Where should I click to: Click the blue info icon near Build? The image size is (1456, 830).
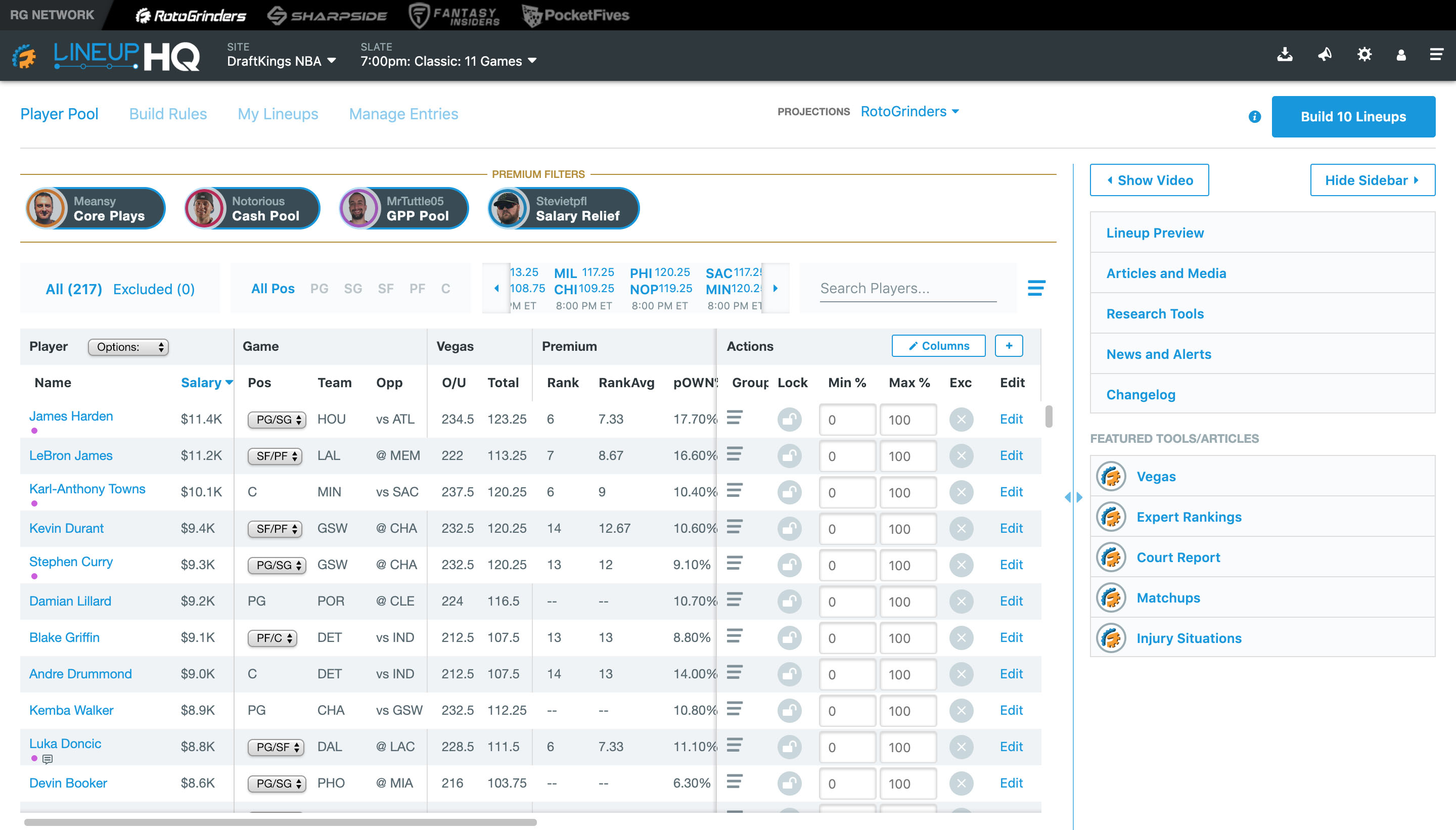1254,117
